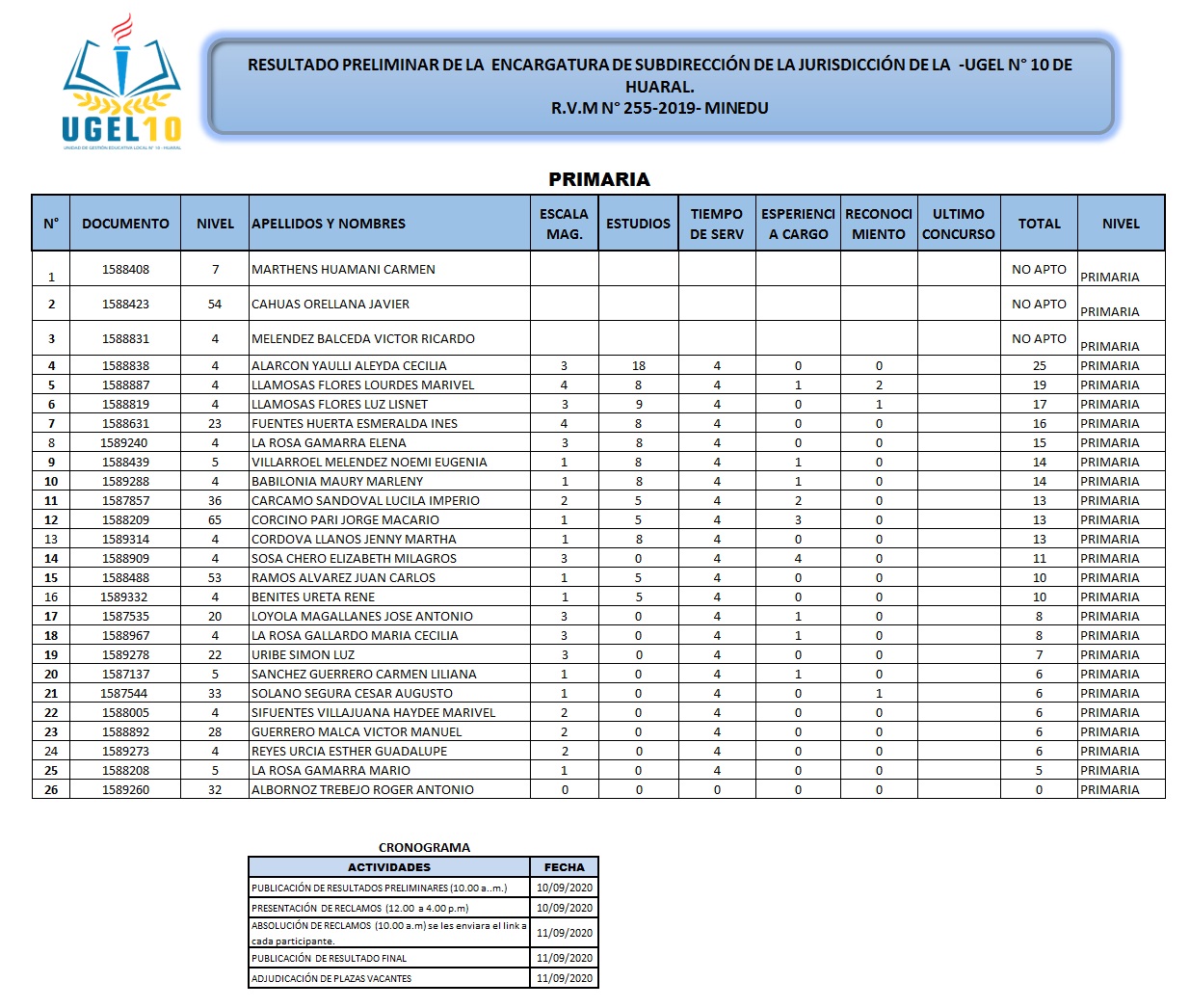Click the ACTIVIDADES header in the cronograma
This screenshot has width=1190, height=1008.
point(388,867)
